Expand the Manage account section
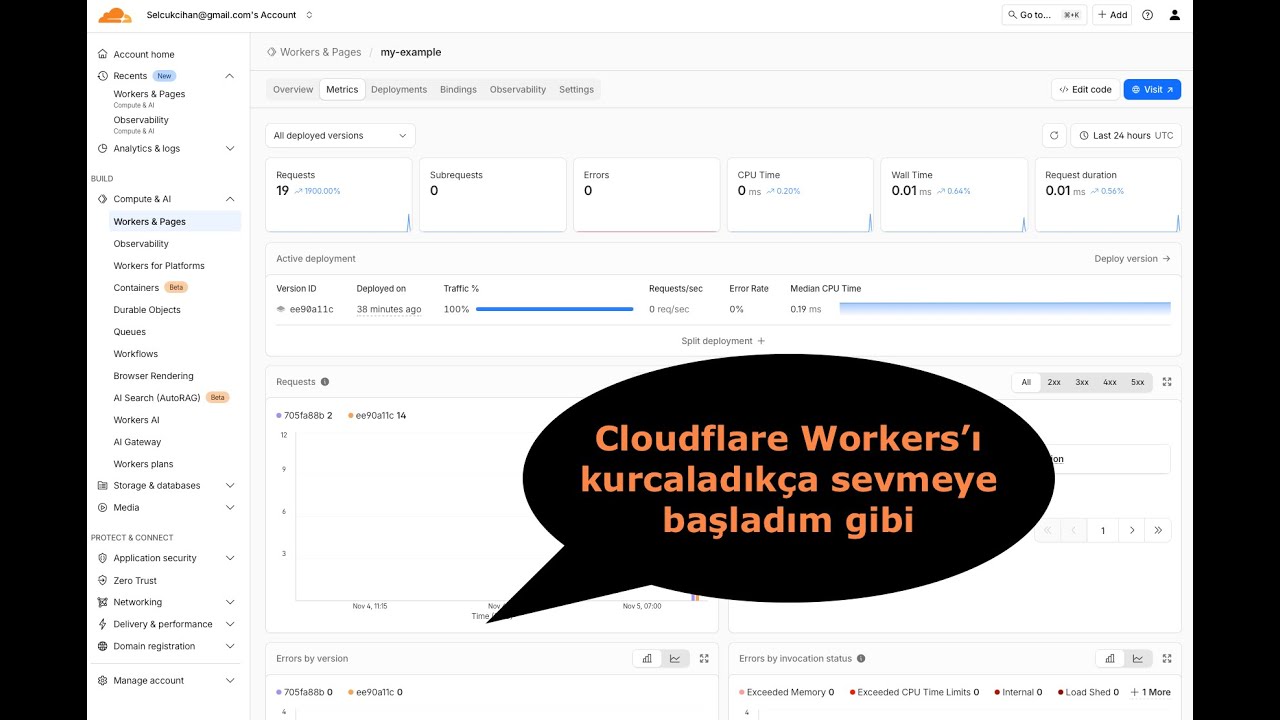1280x720 pixels. click(229, 680)
